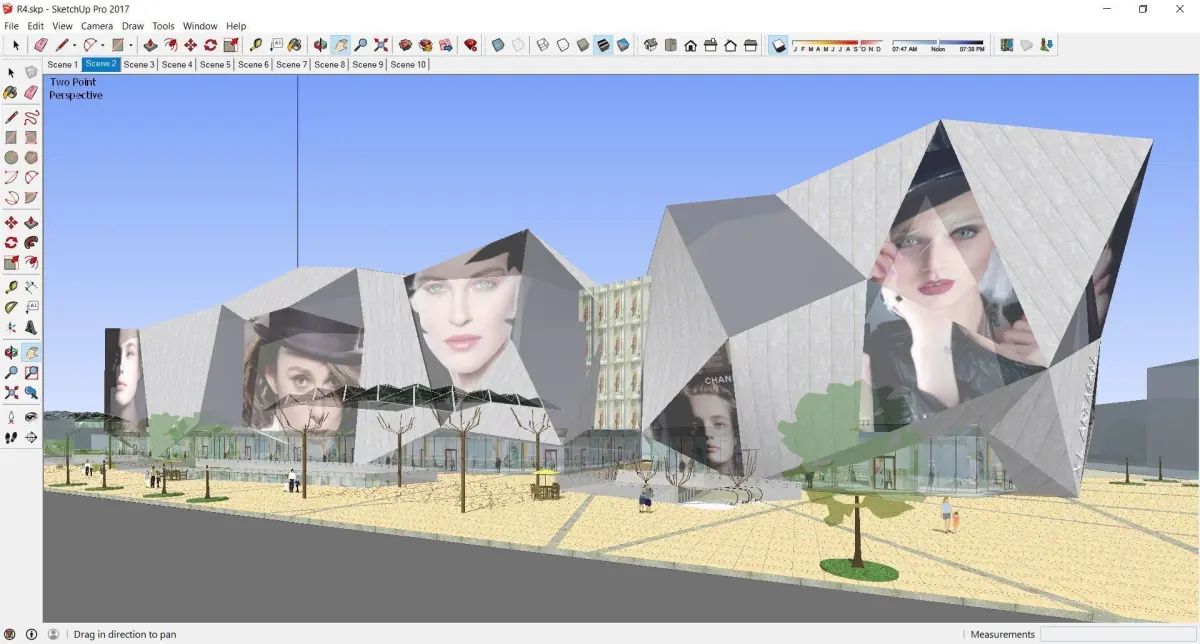Image resolution: width=1200 pixels, height=644 pixels.
Task: Enable Shaded face style
Action: [583, 45]
